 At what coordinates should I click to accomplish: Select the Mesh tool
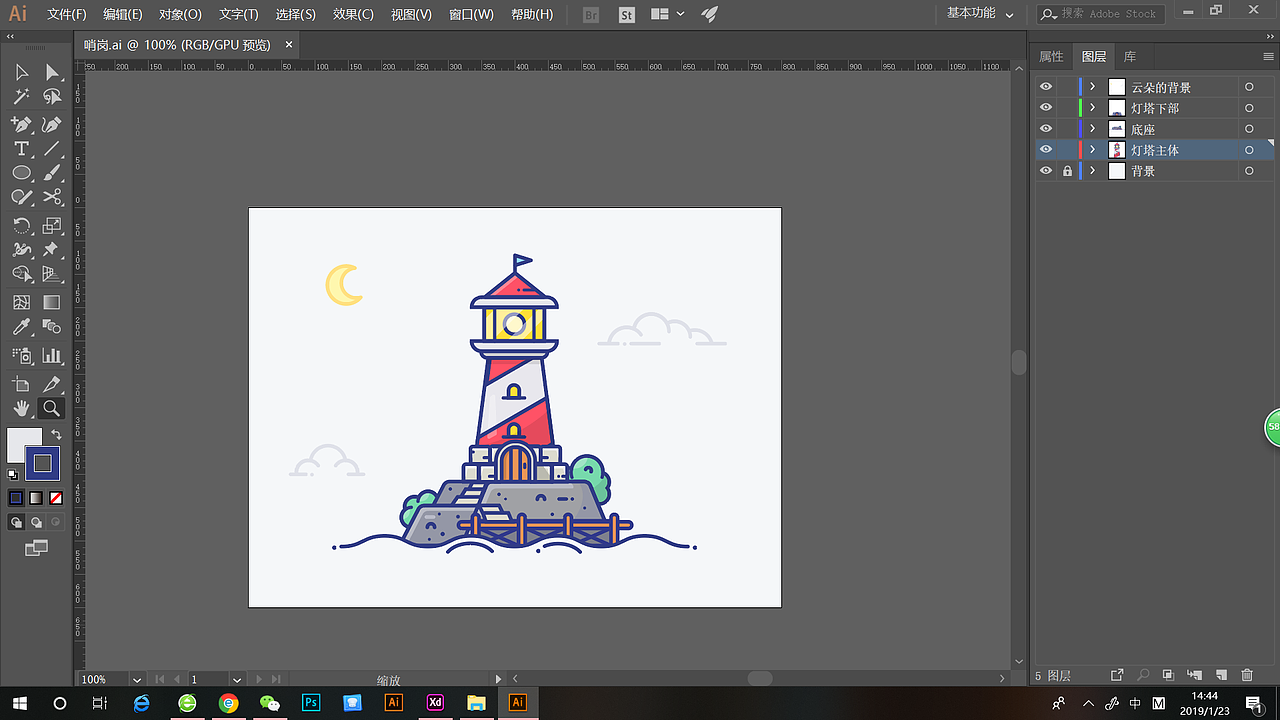point(21,303)
